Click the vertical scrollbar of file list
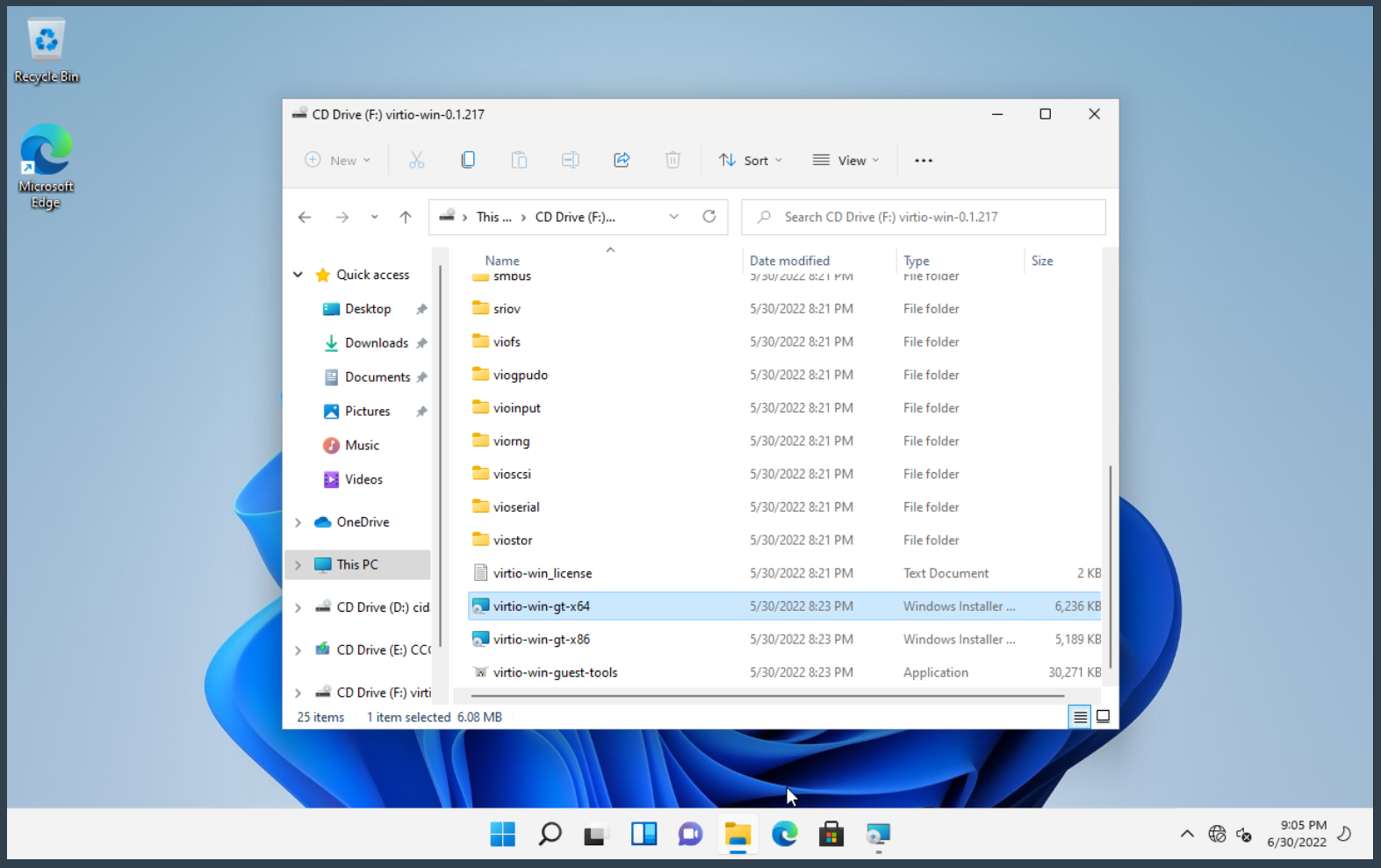The height and width of the screenshot is (868, 1381). [x=1110, y=567]
